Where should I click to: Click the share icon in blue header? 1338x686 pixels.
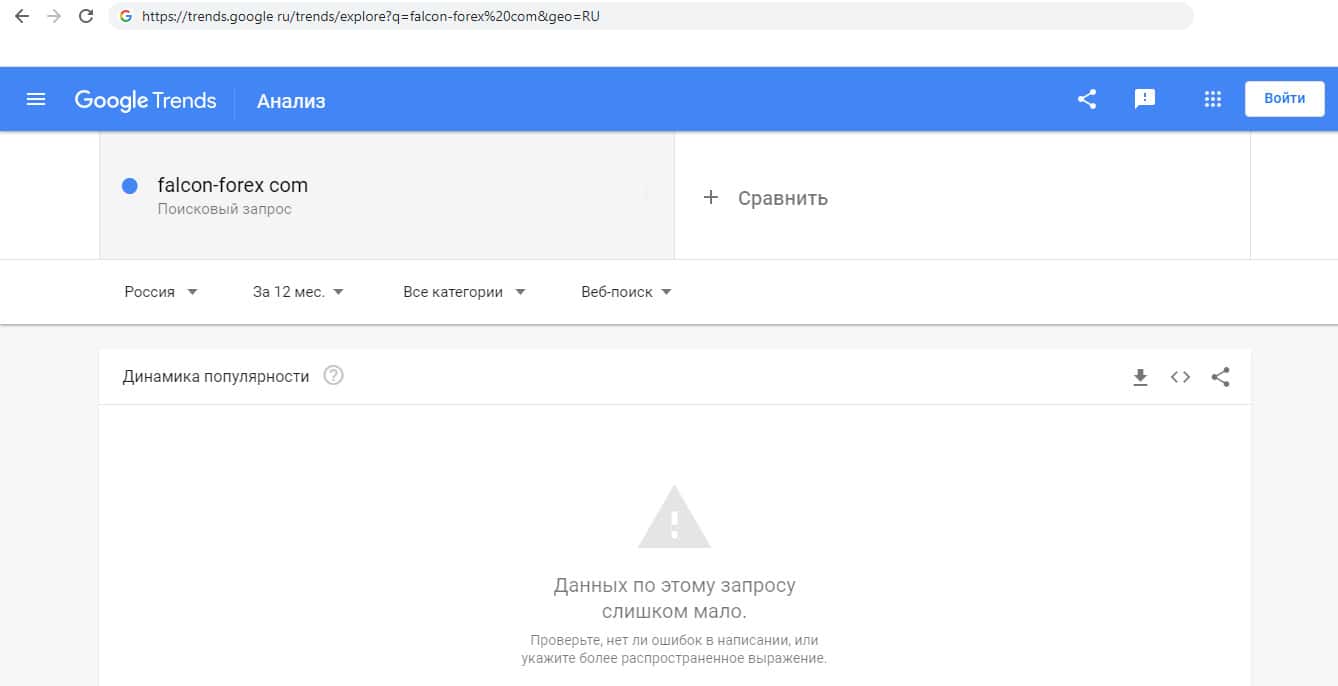coord(1087,99)
